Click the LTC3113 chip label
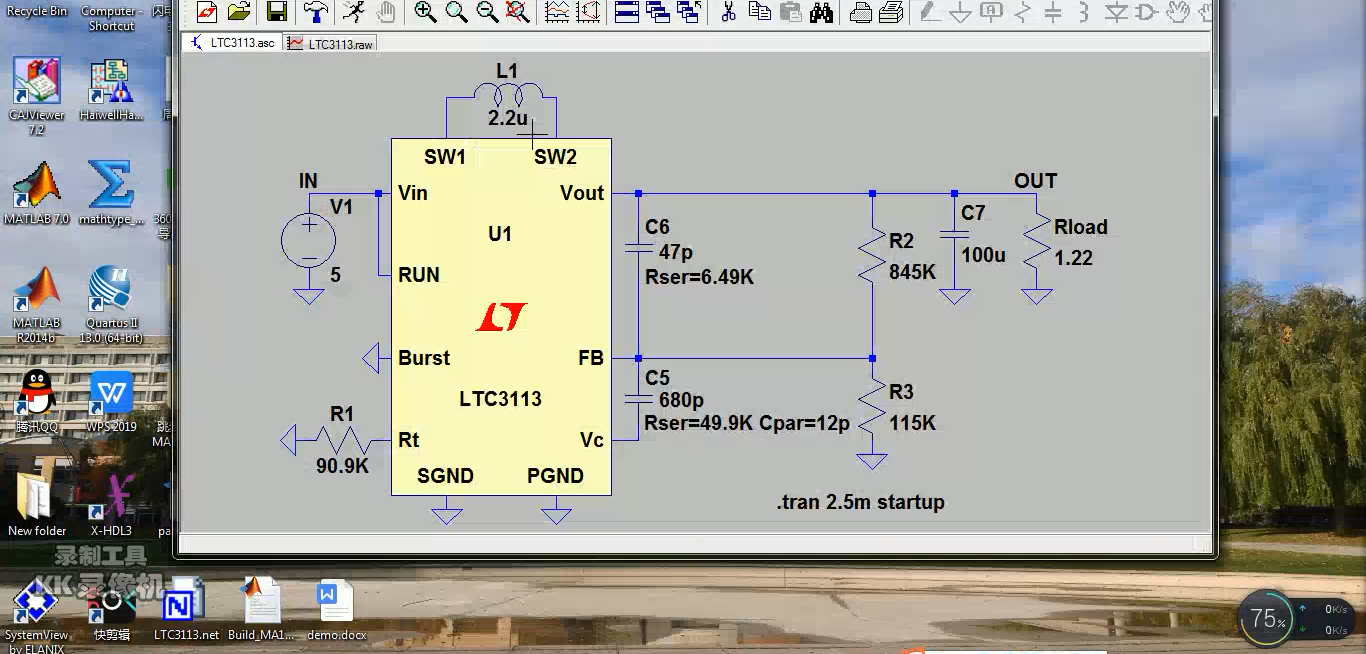This screenshot has width=1366, height=654. tap(500, 399)
